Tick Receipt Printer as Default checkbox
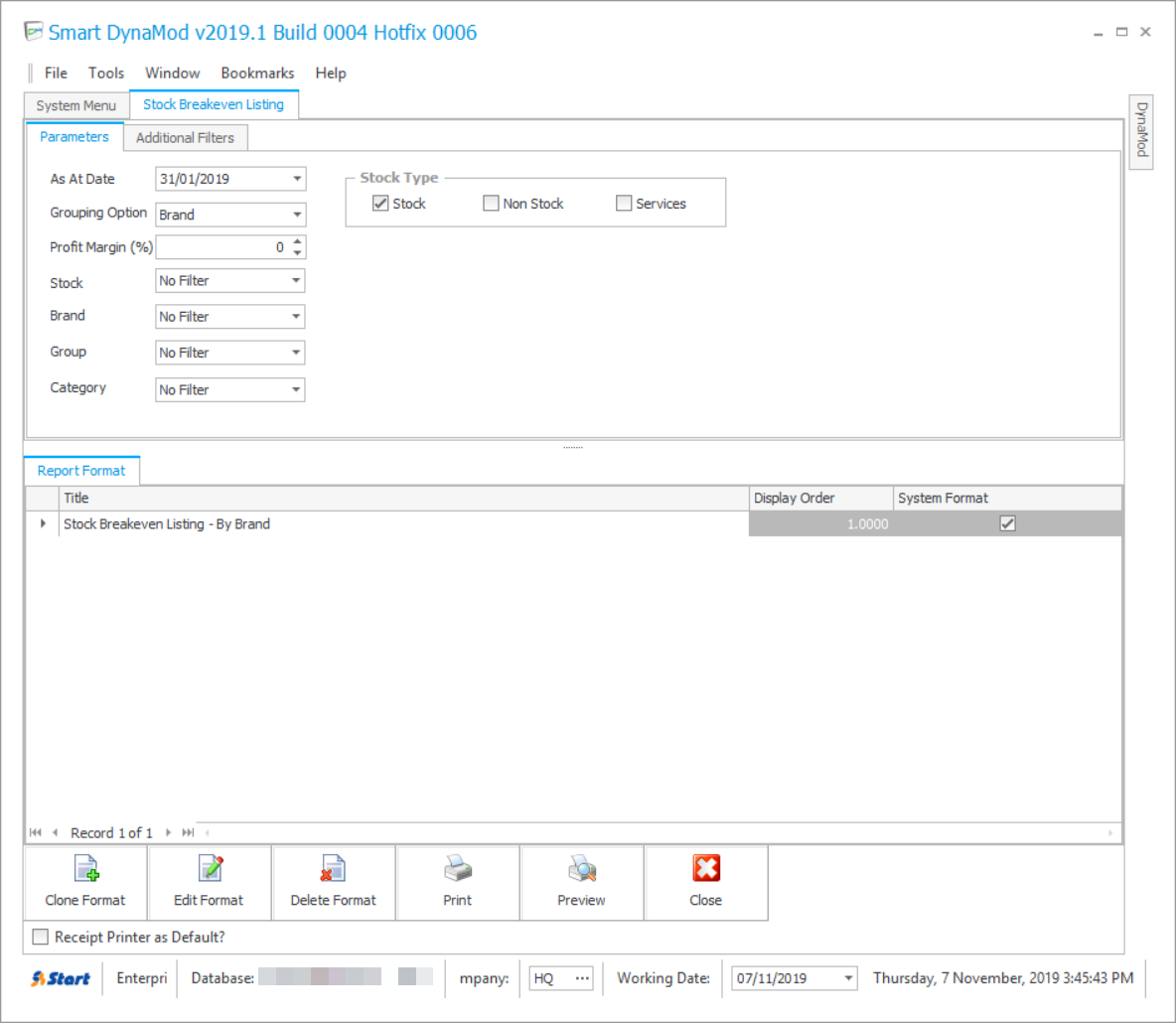This screenshot has width=1176, height=1023. point(41,937)
